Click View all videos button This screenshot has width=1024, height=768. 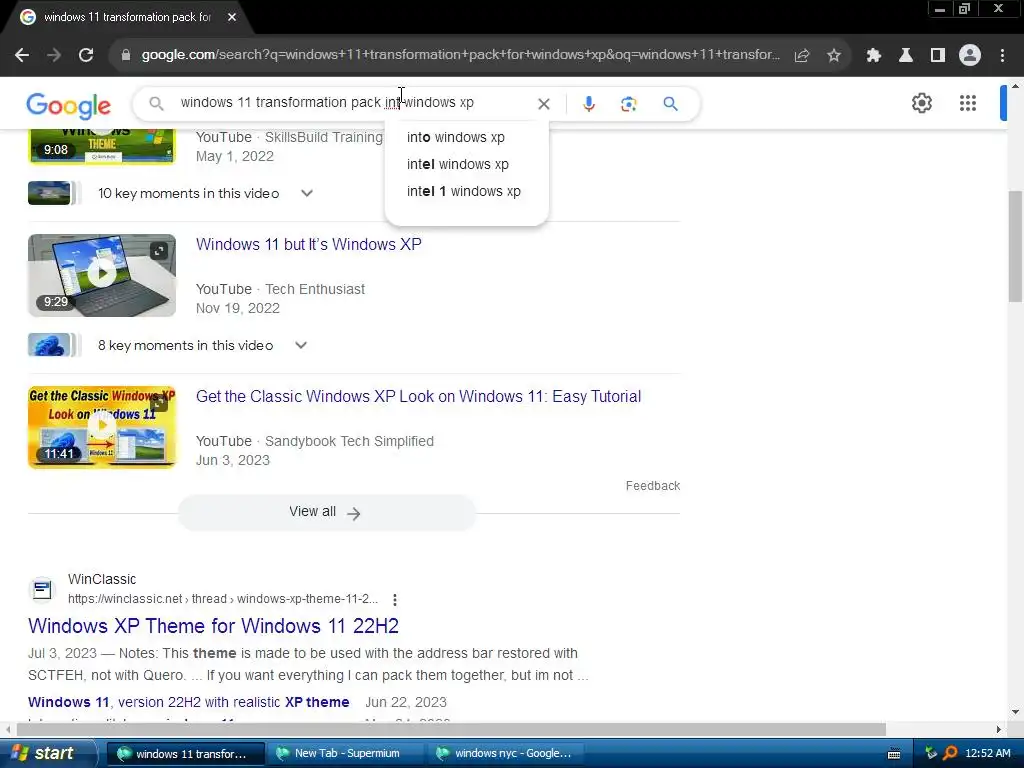(x=326, y=513)
